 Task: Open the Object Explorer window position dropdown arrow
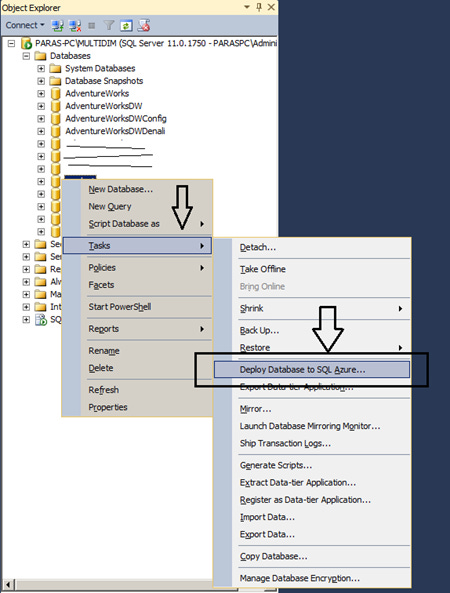247,7
